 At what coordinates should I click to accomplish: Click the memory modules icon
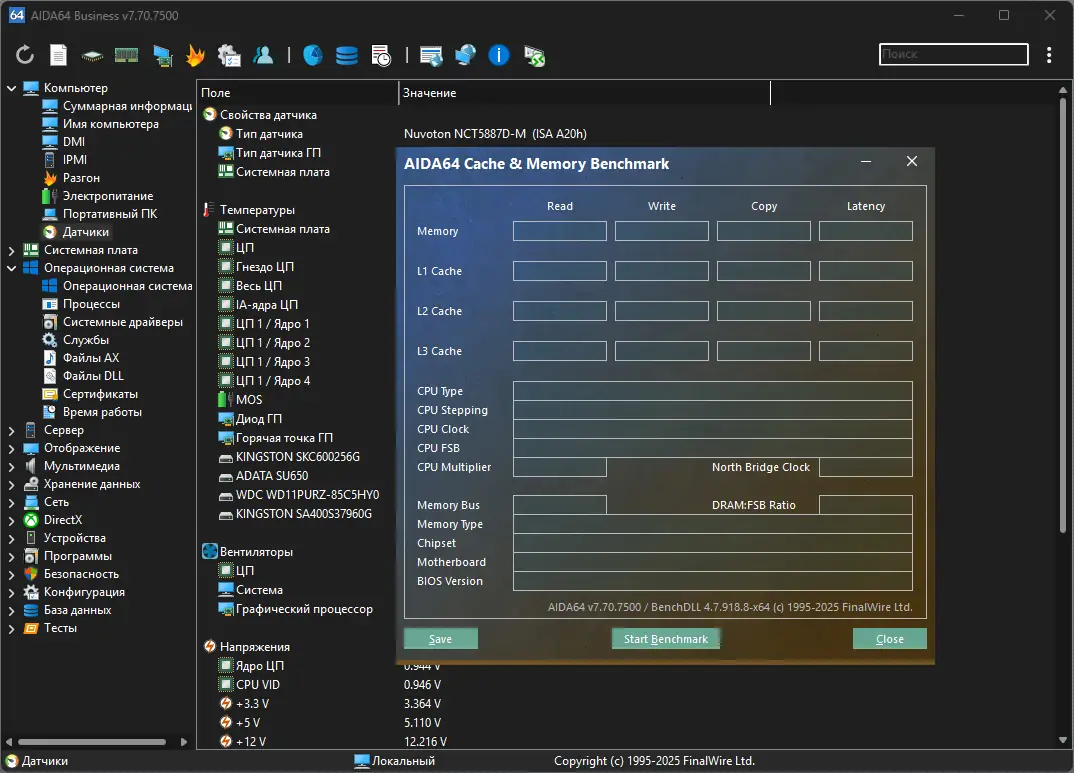click(x=126, y=55)
